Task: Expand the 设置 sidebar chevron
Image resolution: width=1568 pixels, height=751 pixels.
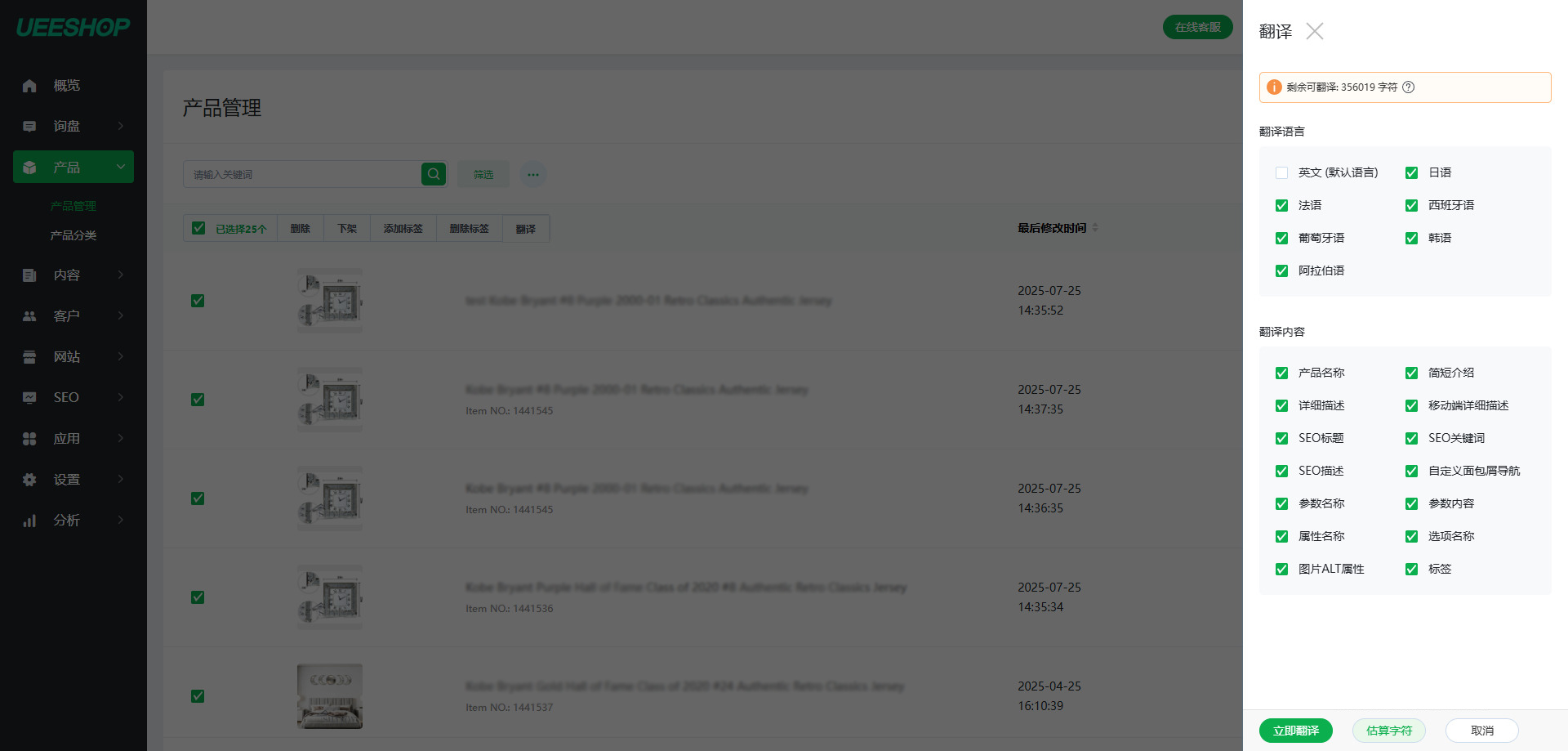Action: [120, 479]
